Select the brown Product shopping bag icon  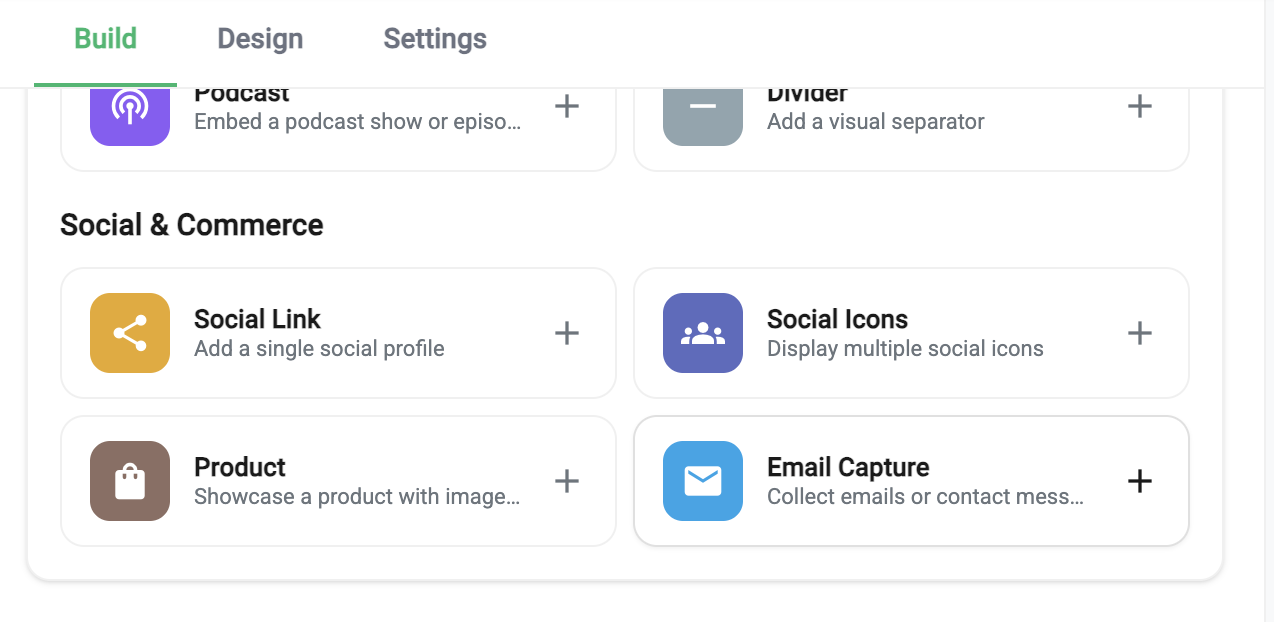(x=129, y=481)
